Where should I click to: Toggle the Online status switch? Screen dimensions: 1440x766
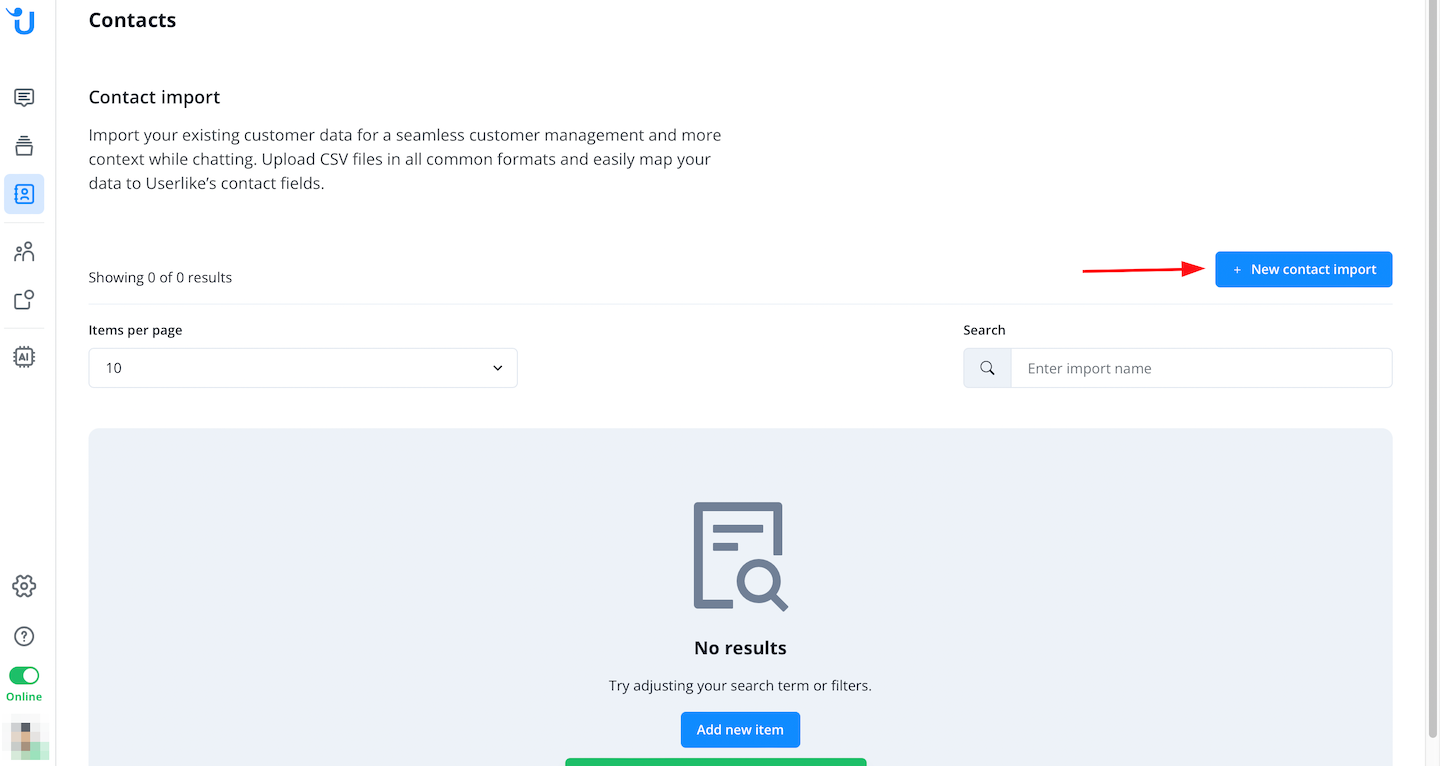tap(24, 676)
